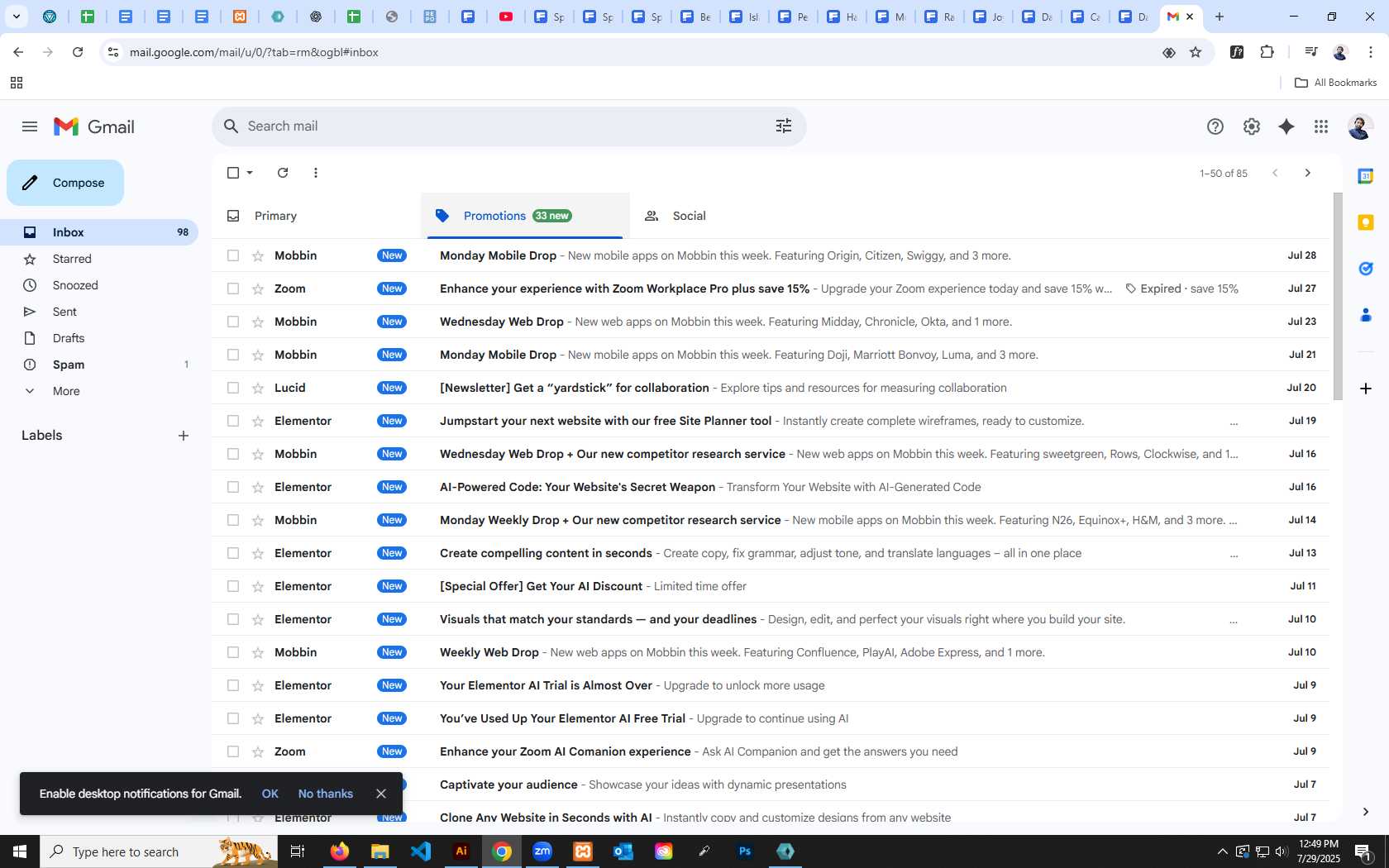Check the Jumpstart your next website email
The height and width of the screenshot is (868, 1389).
pos(233,421)
